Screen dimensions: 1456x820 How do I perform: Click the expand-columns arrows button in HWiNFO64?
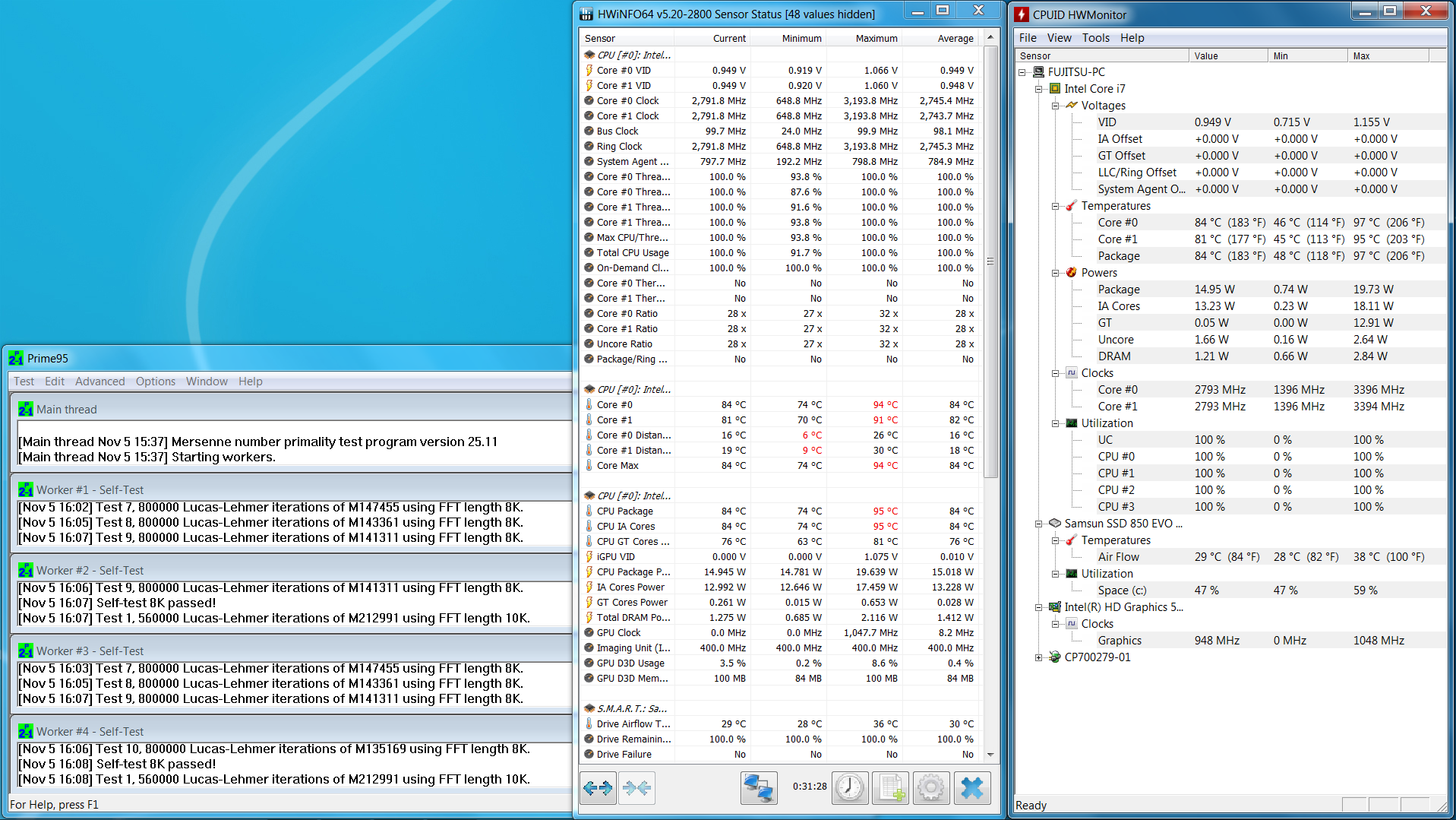coord(598,788)
